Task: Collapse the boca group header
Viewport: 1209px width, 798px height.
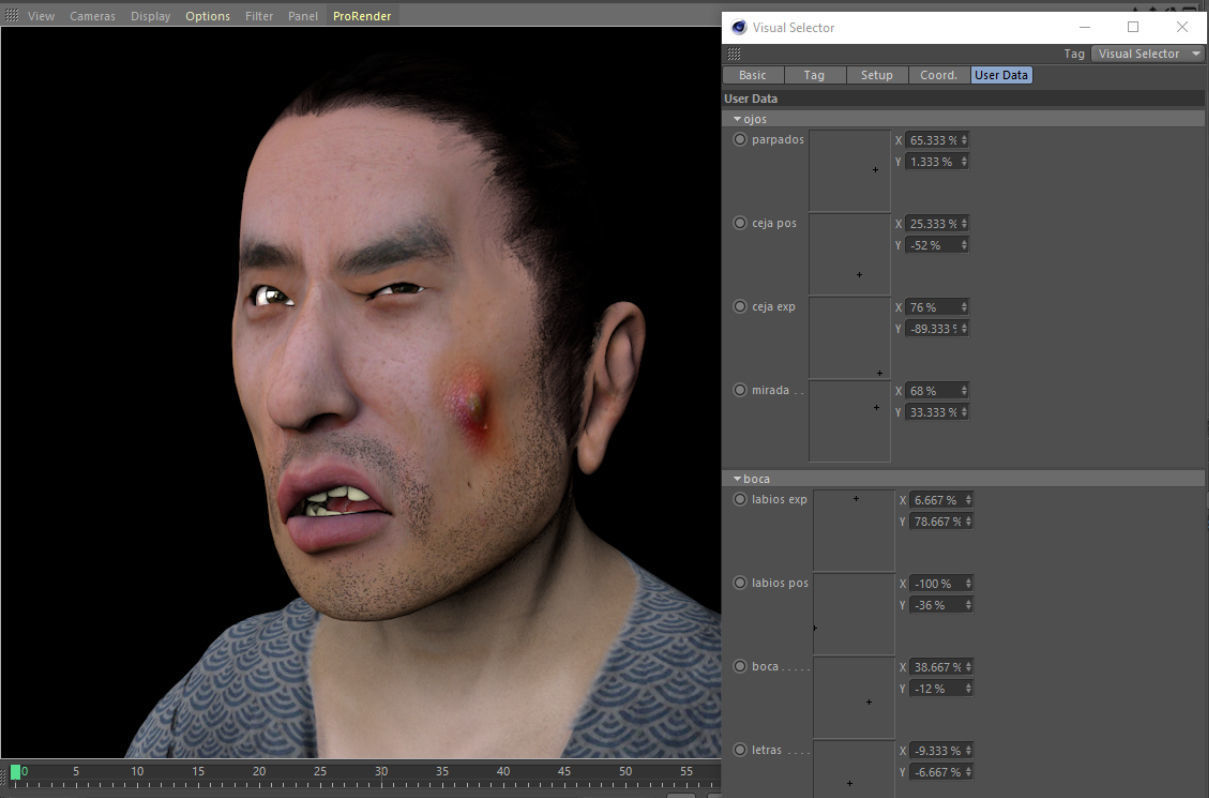Action: tap(738, 479)
